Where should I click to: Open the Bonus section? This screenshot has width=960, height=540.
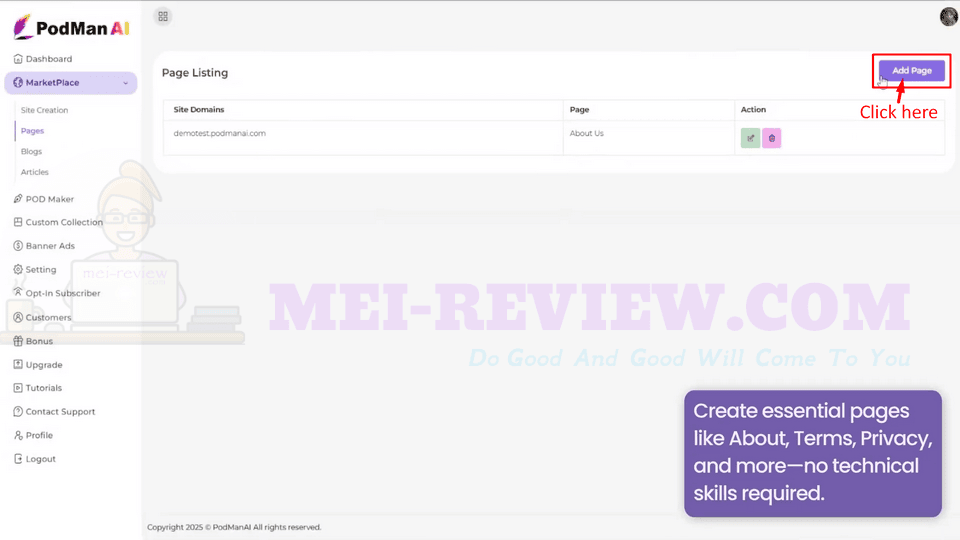39,341
